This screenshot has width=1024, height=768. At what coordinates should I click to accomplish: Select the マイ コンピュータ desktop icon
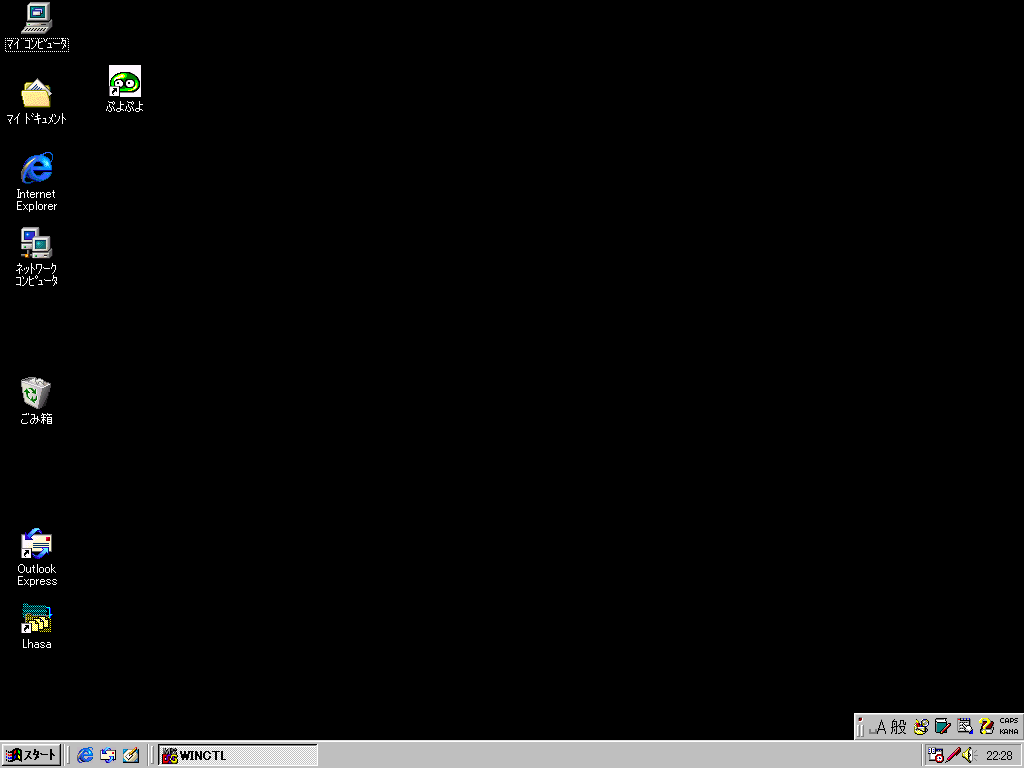pyautogui.click(x=37, y=27)
